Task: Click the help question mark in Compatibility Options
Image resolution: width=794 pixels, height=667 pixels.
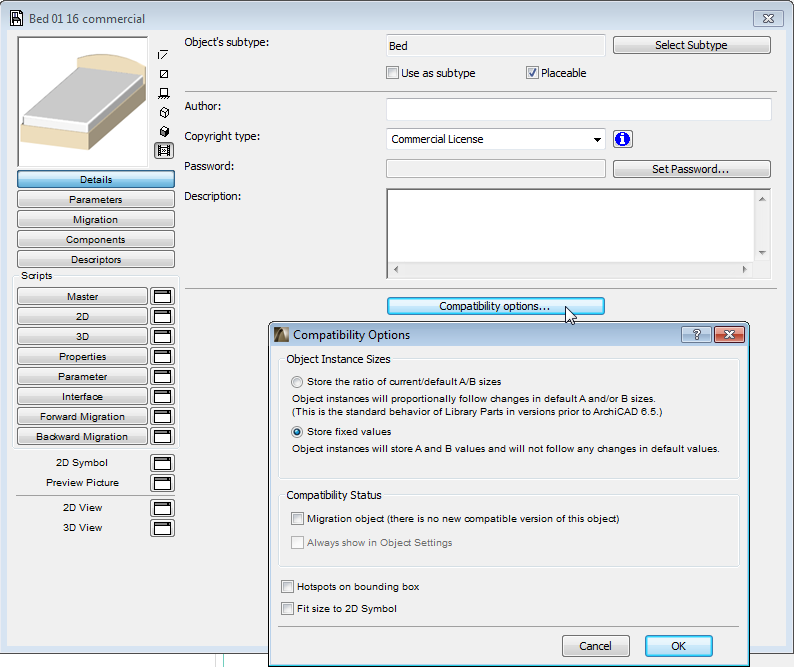Action: pos(696,334)
